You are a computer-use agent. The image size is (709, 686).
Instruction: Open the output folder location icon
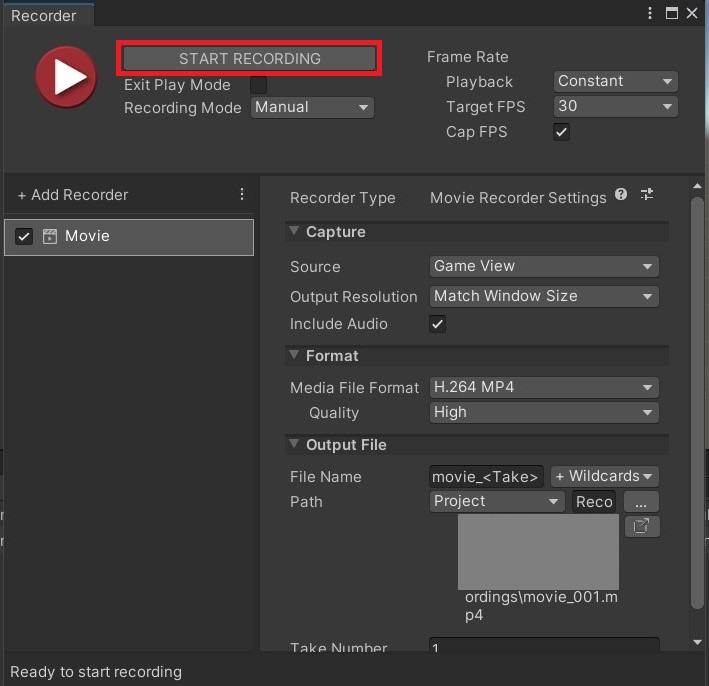pyautogui.click(x=642, y=526)
